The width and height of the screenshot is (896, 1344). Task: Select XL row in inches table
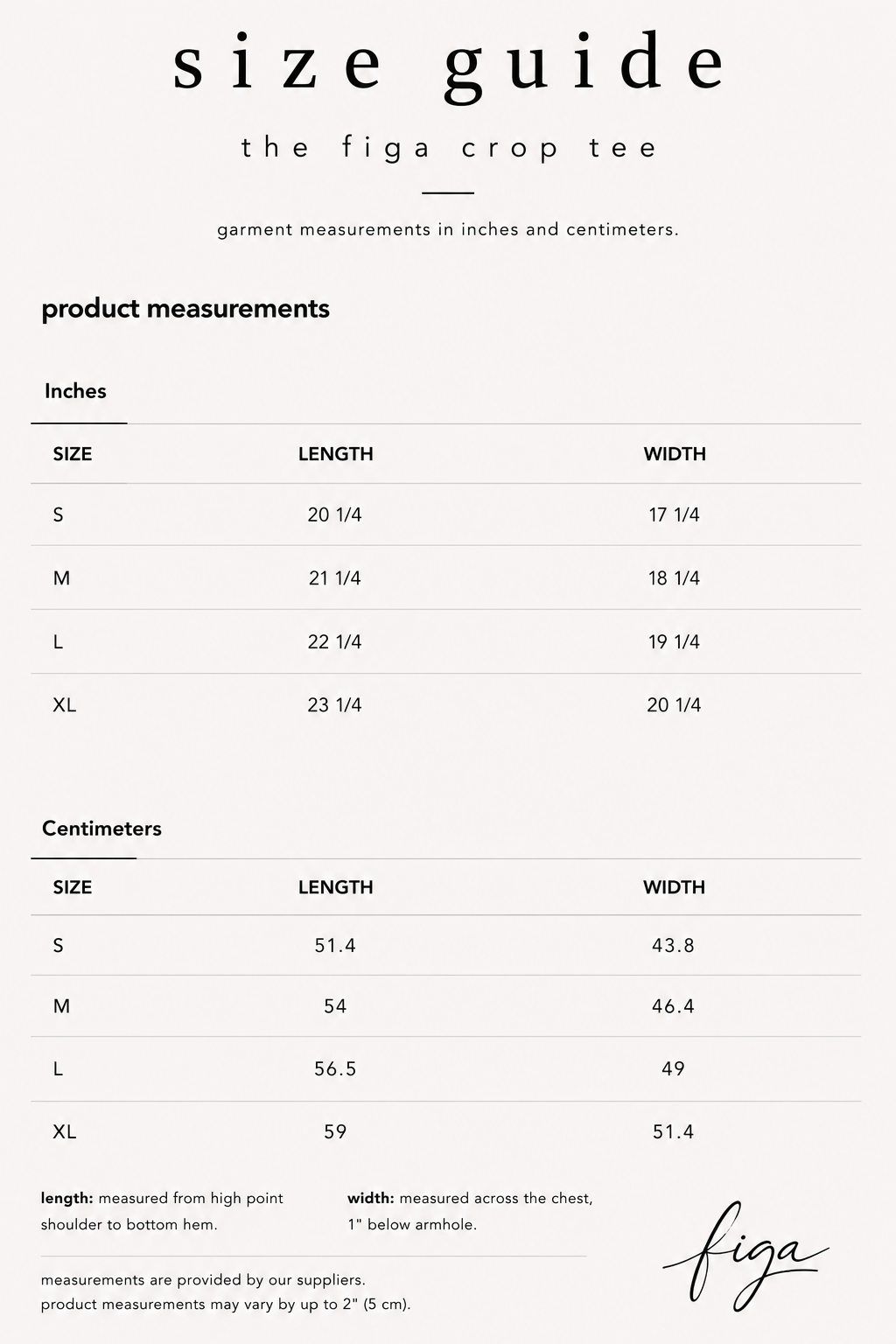[446, 705]
